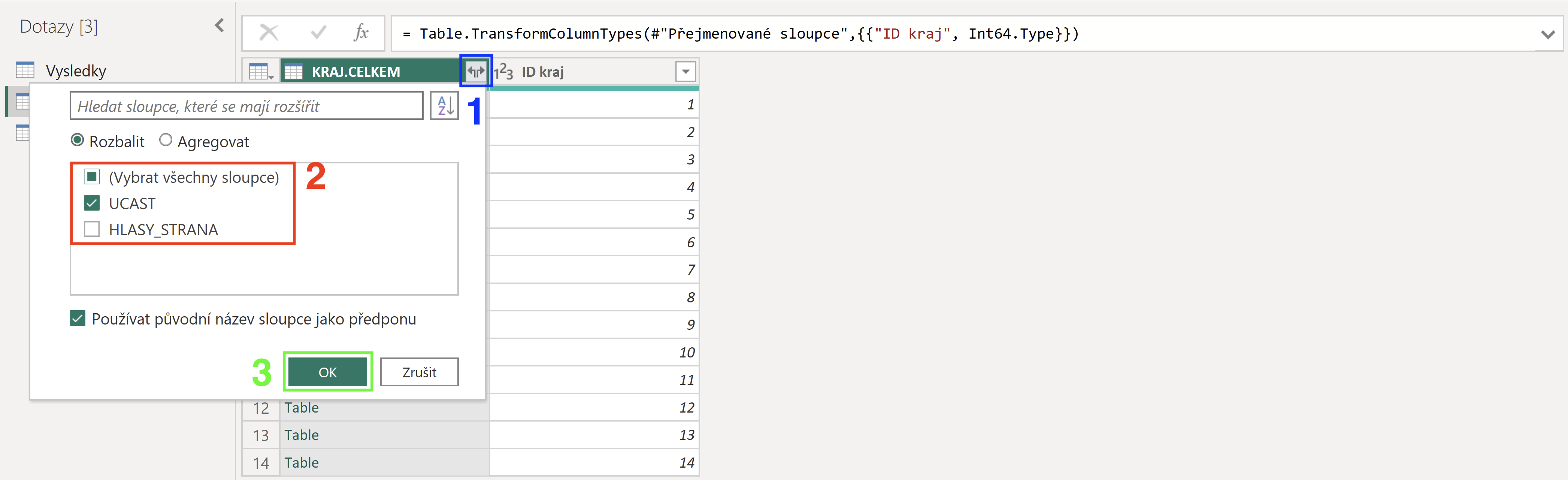Collapse the Dotazy queries pane
This screenshot has height=480, width=1568.
coord(220,25)
